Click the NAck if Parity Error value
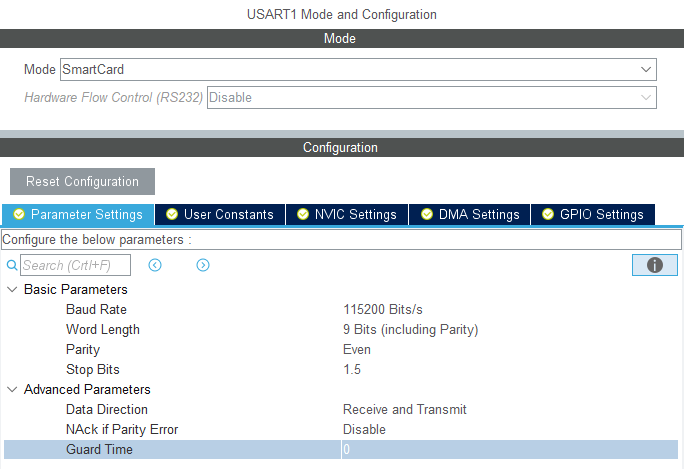Screen dimensions: 684x469 pyautogui.click(x=364, y=430)
